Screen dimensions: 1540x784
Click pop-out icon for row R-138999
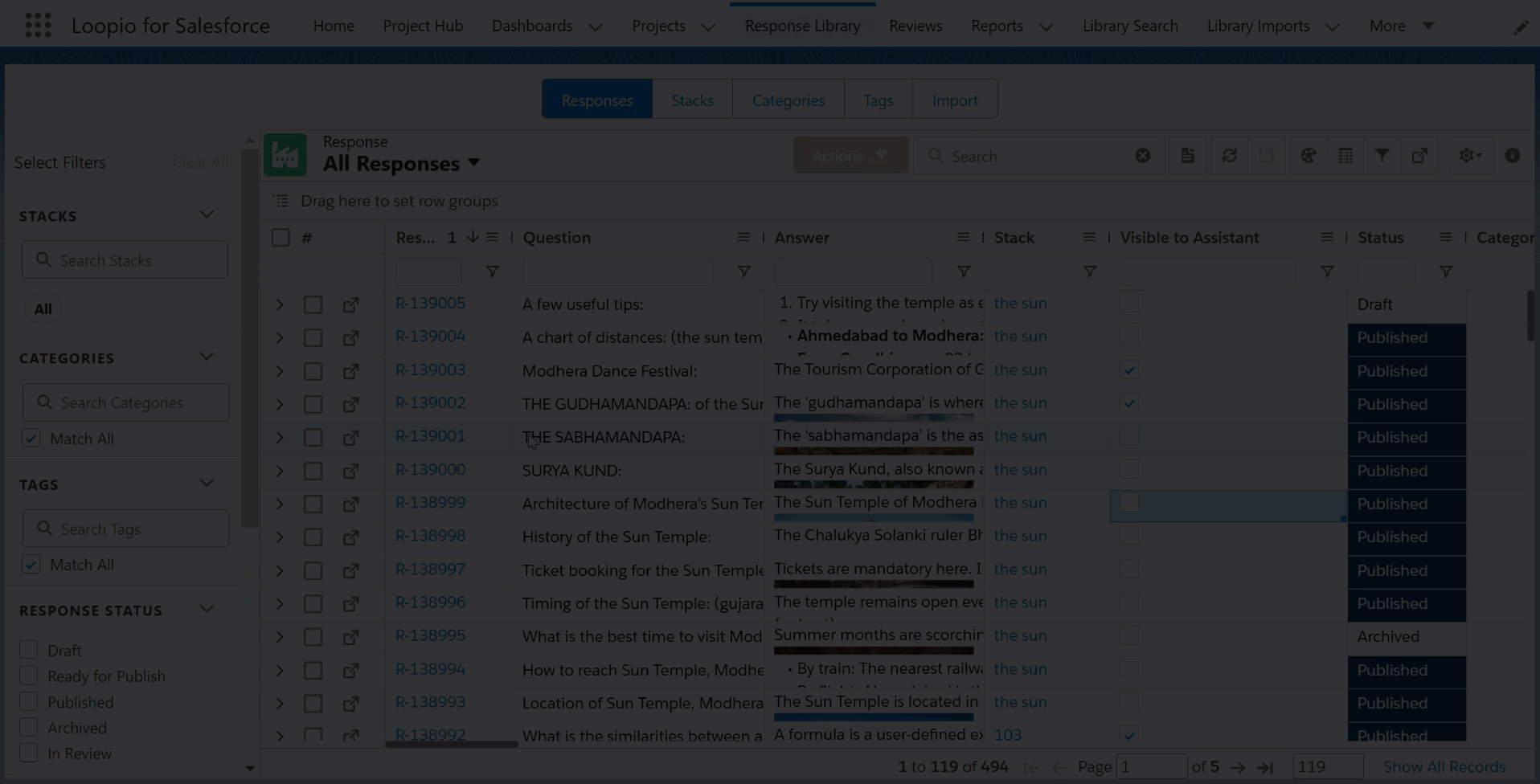(x=351, y=504)
